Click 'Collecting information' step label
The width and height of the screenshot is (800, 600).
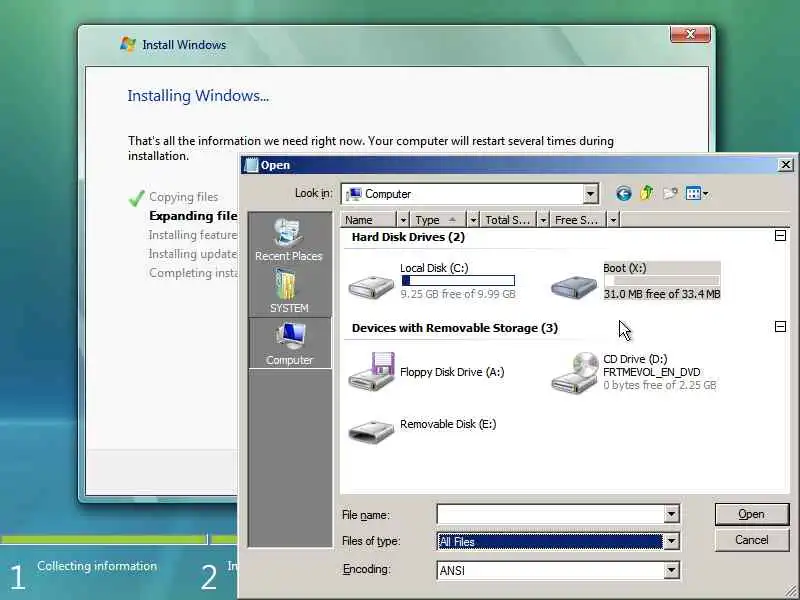(97, 566)
